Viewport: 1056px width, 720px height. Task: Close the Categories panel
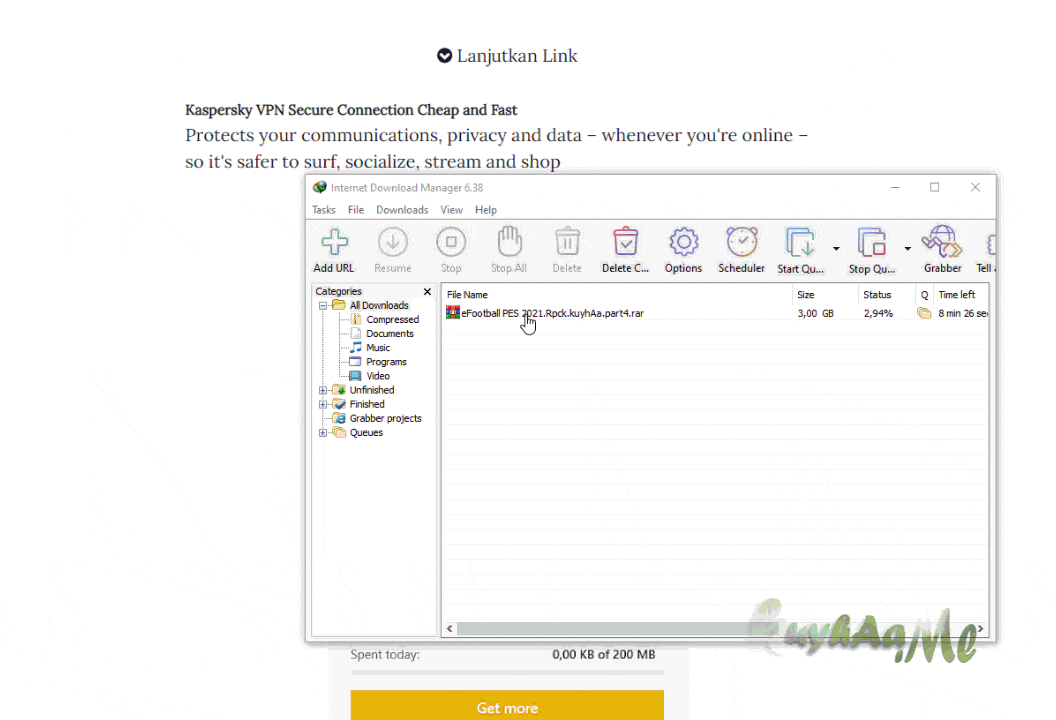pyautogui.click(x=427, y=291)
